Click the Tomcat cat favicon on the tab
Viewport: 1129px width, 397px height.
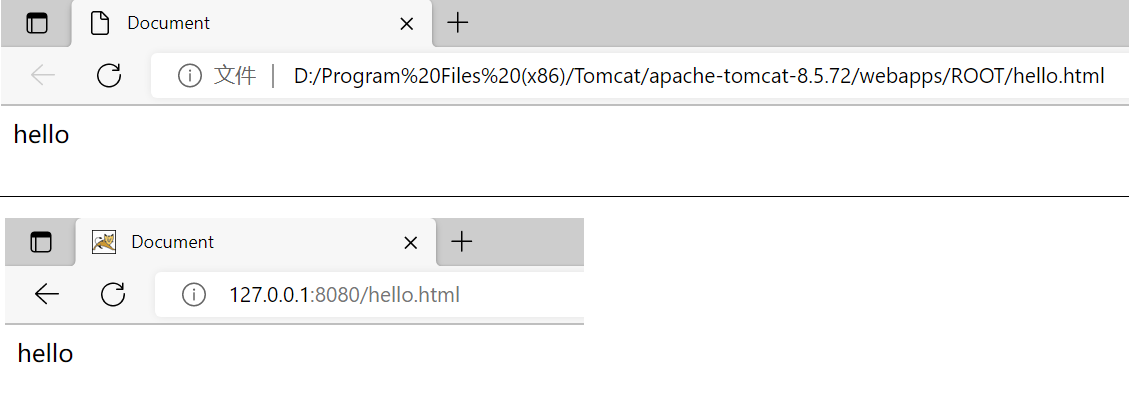(x=104, y=242)
